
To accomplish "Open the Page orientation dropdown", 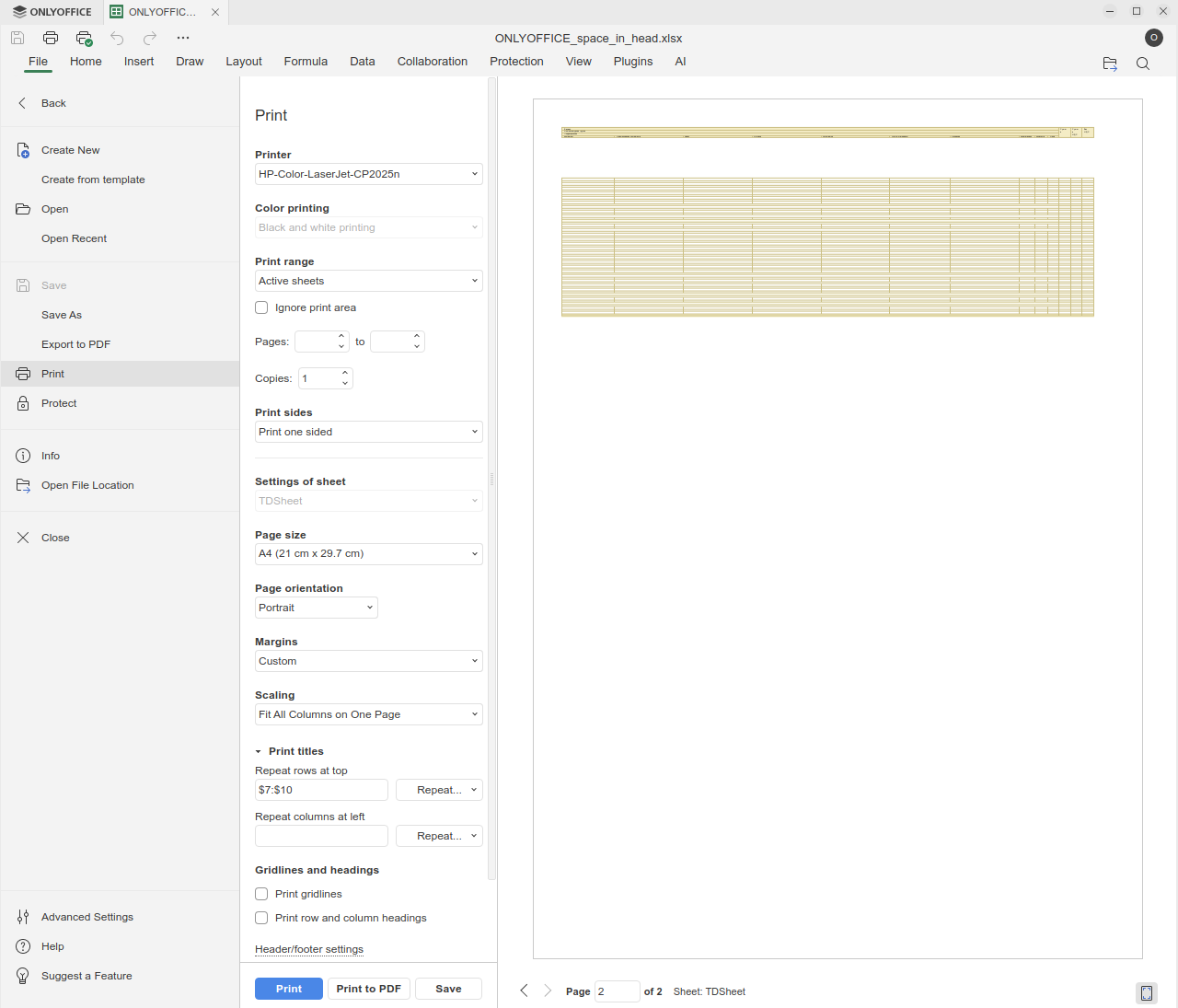I will click(316, 608).
